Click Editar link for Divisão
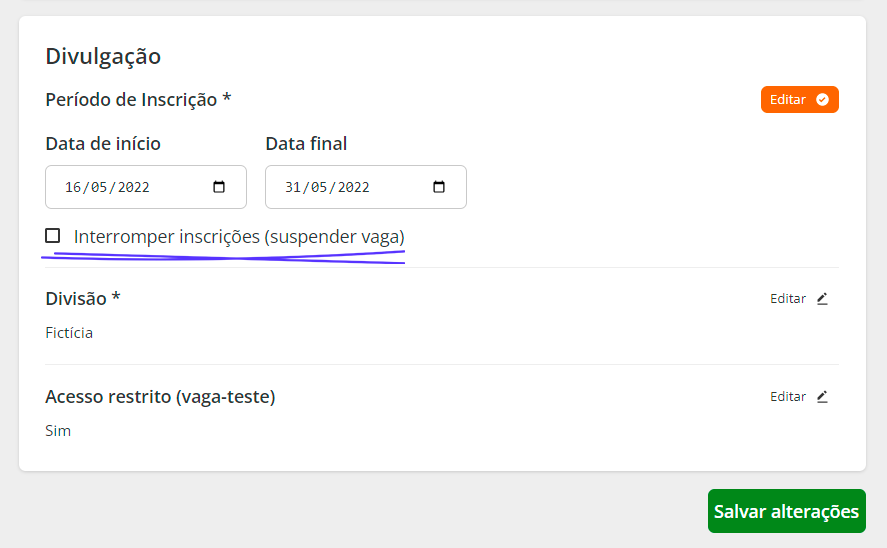This screenshot has height=548, width=887. pos(787,299)
